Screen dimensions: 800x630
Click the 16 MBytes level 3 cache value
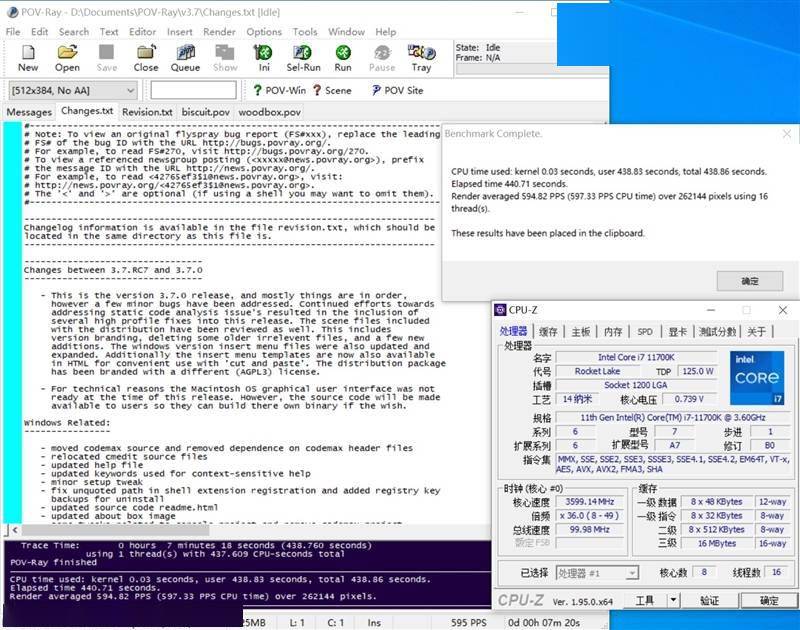click(x=716, y=543)
